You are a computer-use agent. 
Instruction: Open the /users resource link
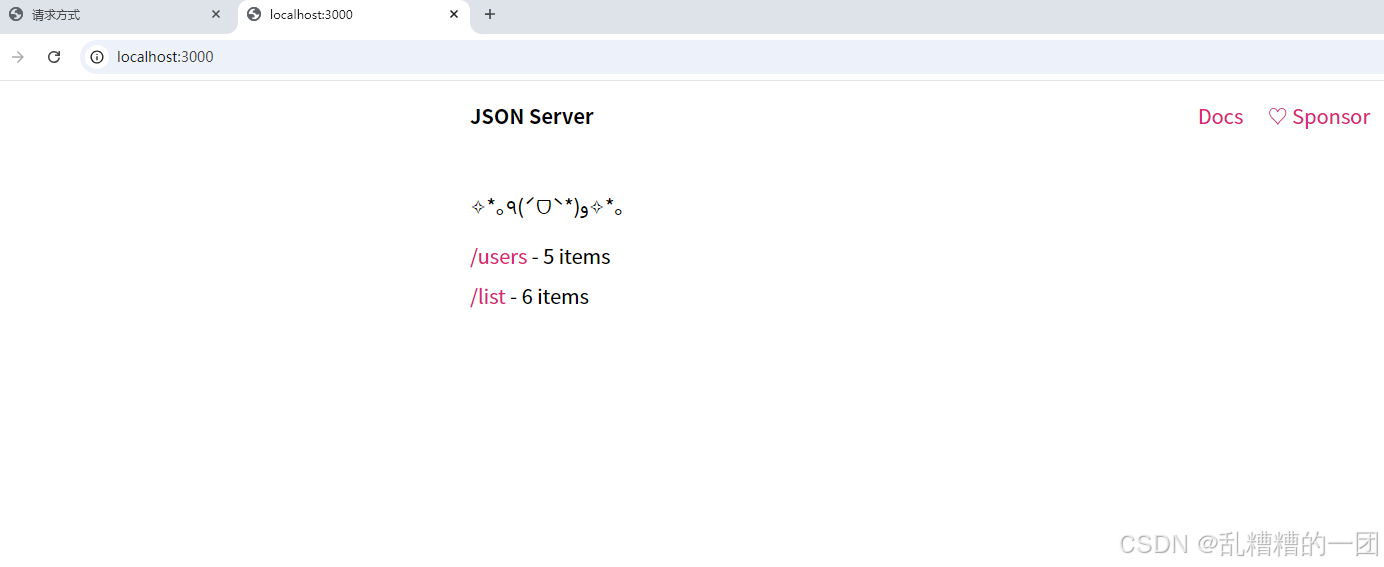pyautogui.click(x=499, y=257)
